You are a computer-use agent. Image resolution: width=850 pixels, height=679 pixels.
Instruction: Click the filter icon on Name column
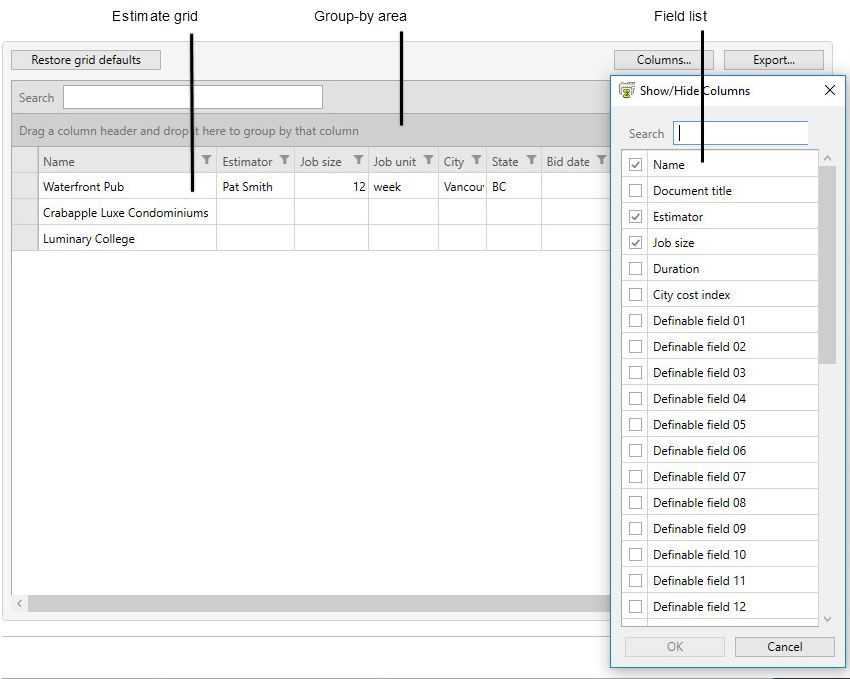pyautogui.click(x=206, y=160)
